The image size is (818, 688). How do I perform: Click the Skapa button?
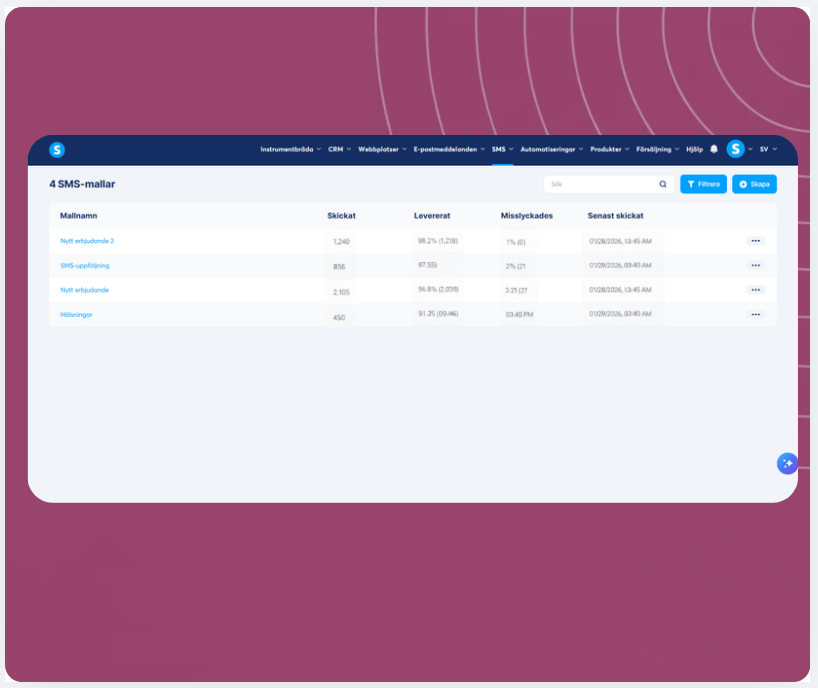pos(754,184)
